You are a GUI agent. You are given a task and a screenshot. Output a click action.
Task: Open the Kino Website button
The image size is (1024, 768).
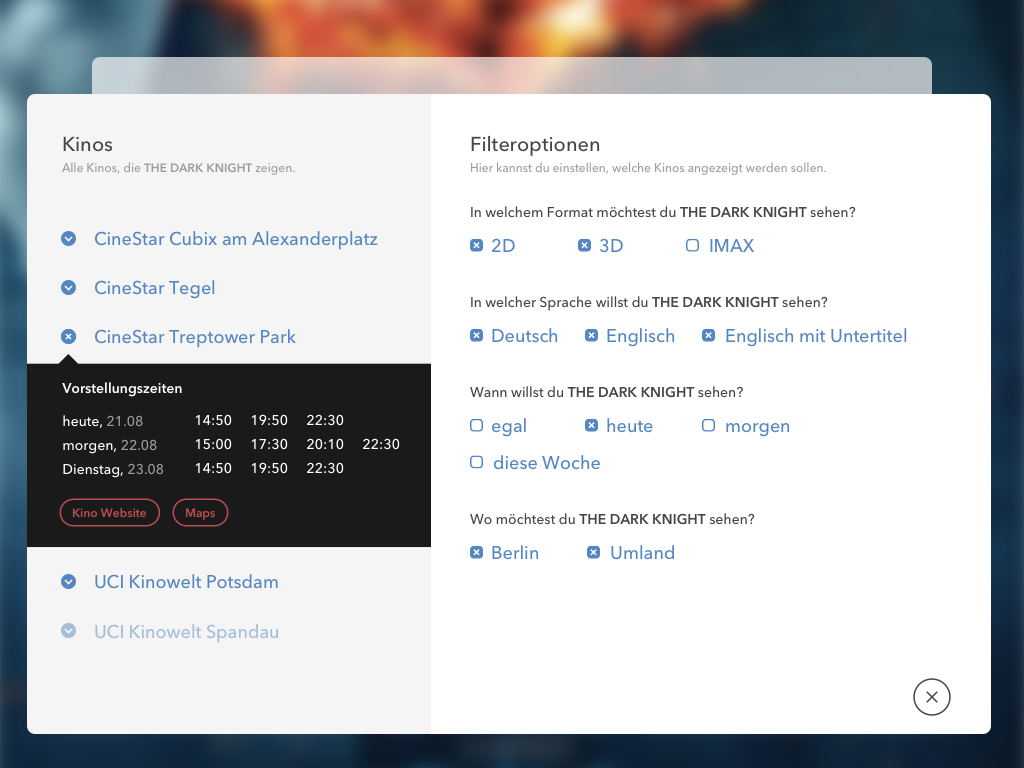[x=110, y=513]
